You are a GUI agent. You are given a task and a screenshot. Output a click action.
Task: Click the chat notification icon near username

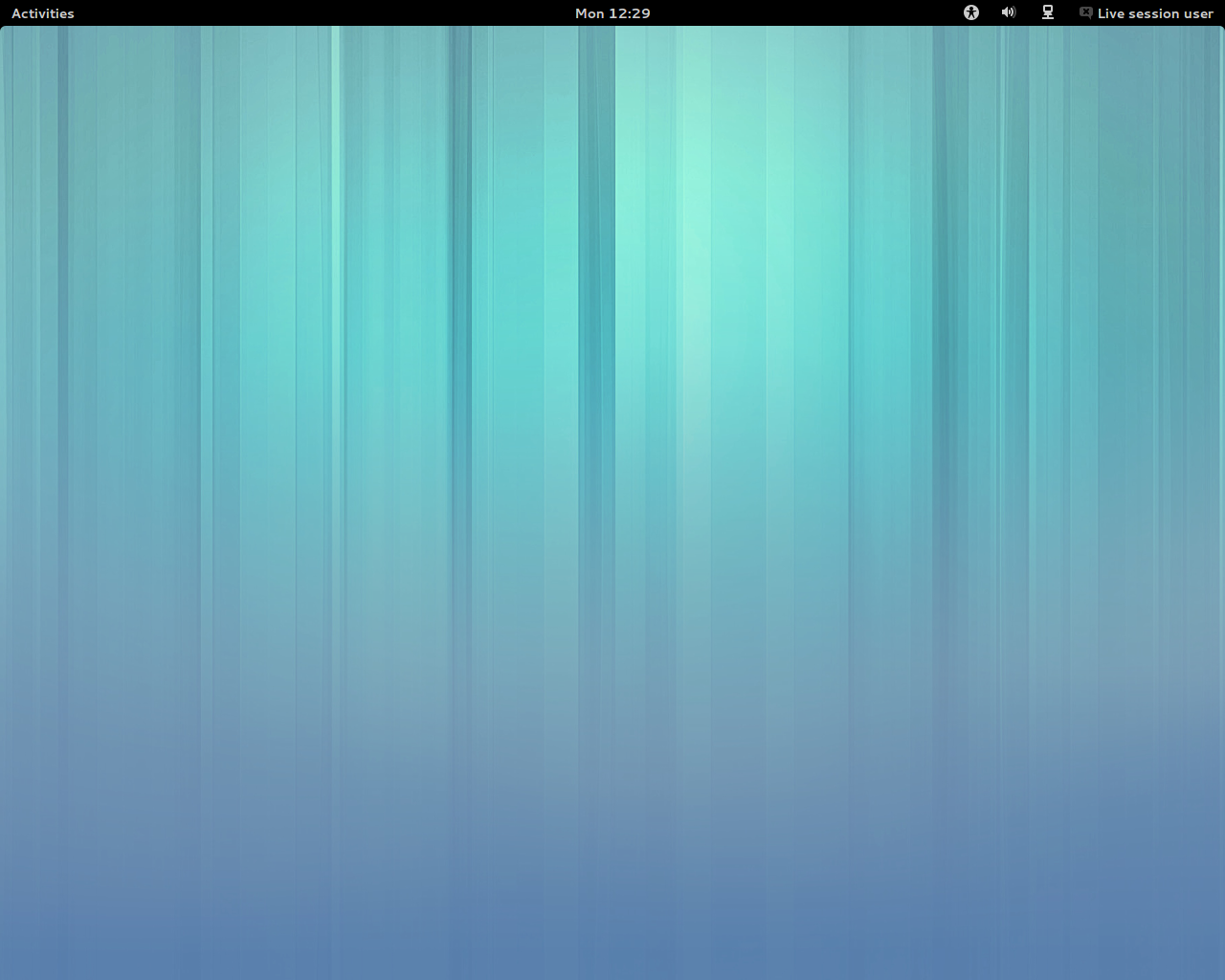click(1084, 12)
